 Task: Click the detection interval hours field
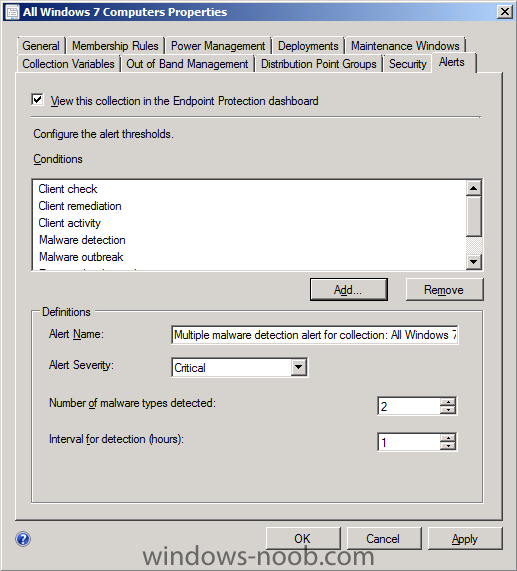[409, 442]
